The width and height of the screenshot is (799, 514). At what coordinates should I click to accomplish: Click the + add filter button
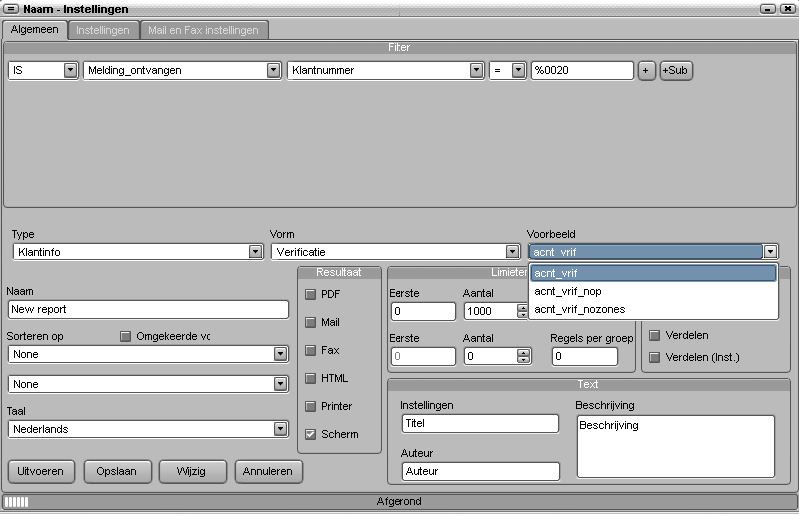646,70
